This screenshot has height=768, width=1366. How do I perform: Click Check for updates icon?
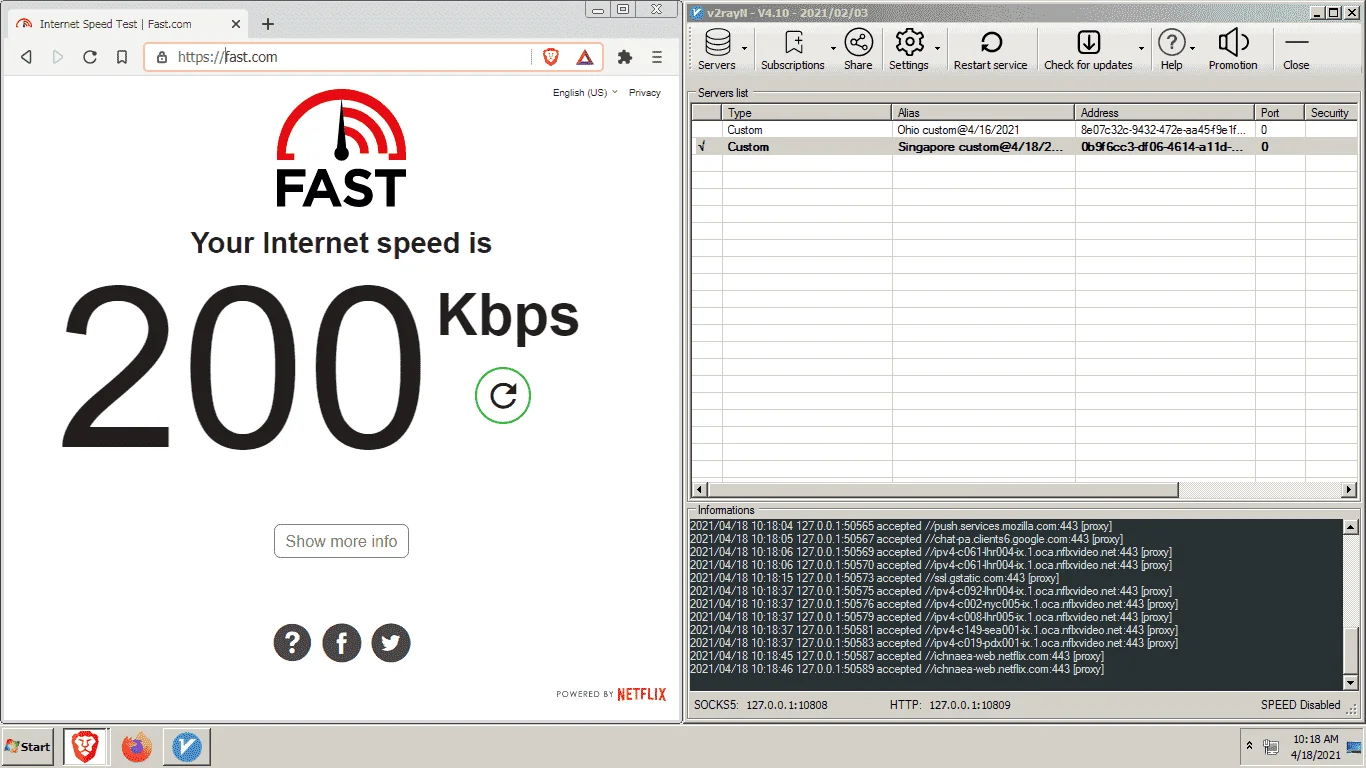pyautogui.click(x=1088, y=49)
